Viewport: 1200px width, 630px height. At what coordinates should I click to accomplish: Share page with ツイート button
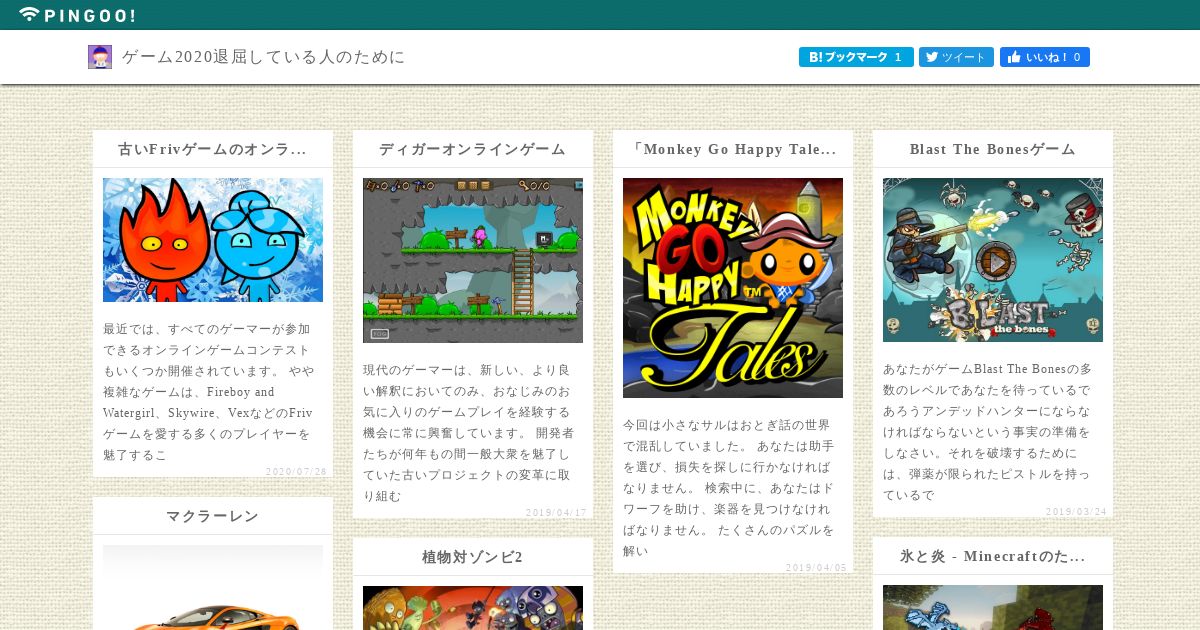tap(956, 57)
